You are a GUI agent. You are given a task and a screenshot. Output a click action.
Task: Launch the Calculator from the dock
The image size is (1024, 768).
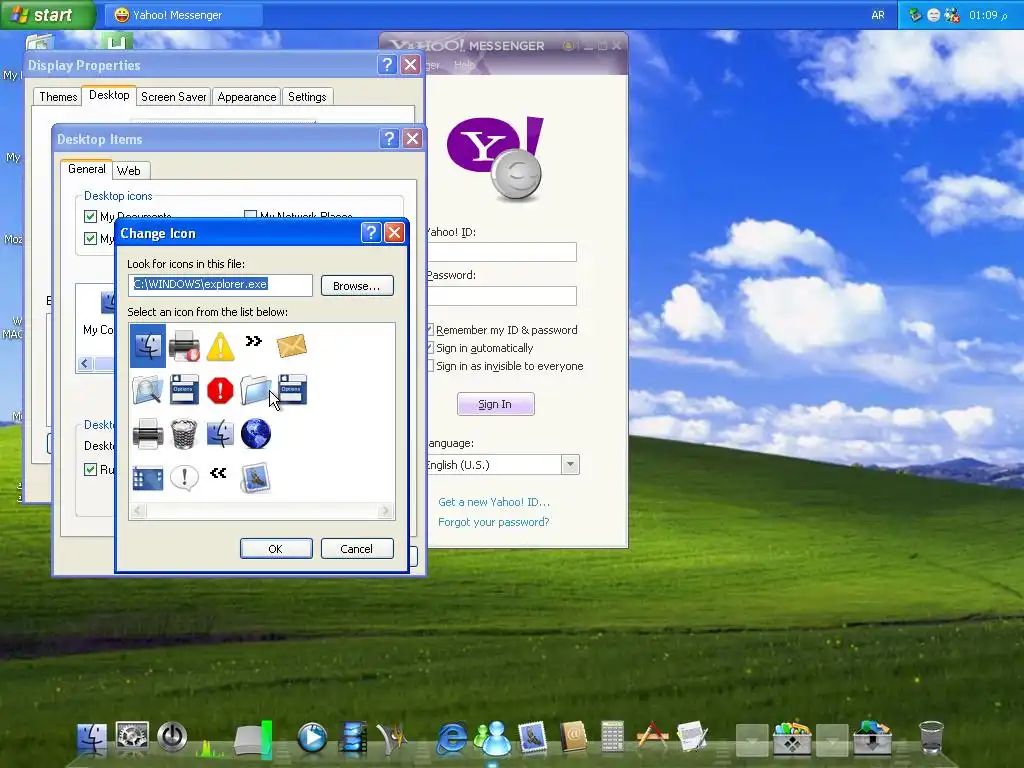(612, 737)
